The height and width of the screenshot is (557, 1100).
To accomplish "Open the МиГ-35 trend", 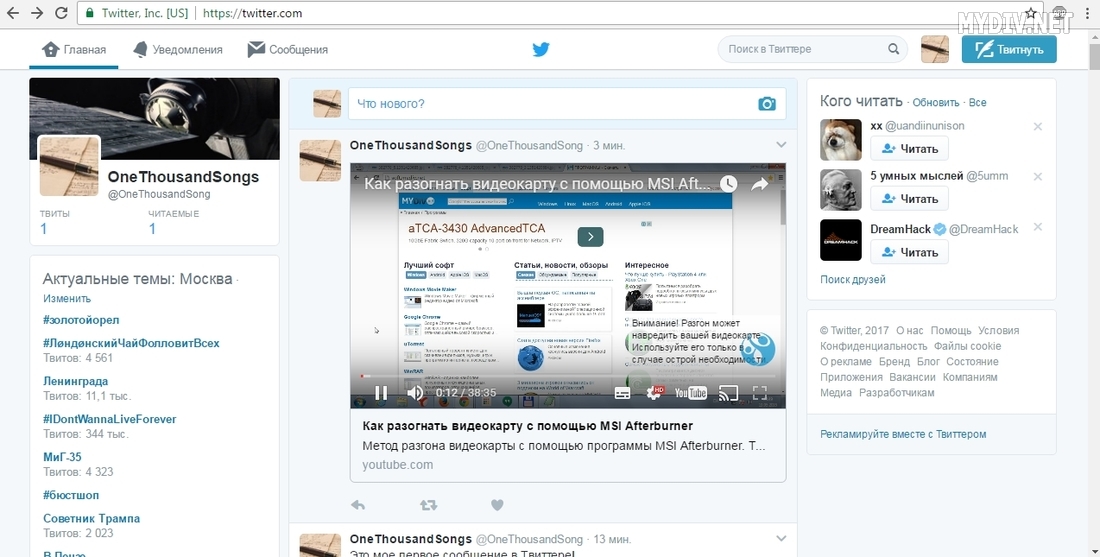I will [62, 457].
